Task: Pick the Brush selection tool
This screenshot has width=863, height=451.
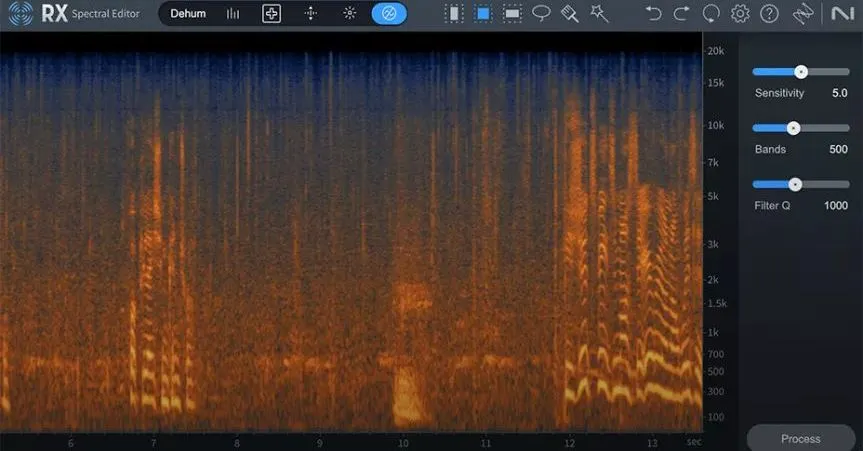Action: click(570, 14)
